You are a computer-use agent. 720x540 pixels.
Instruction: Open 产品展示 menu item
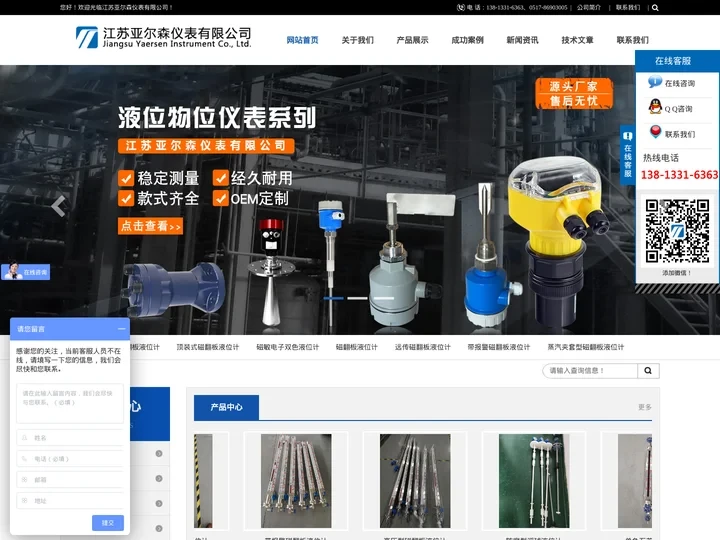point(412,40)
